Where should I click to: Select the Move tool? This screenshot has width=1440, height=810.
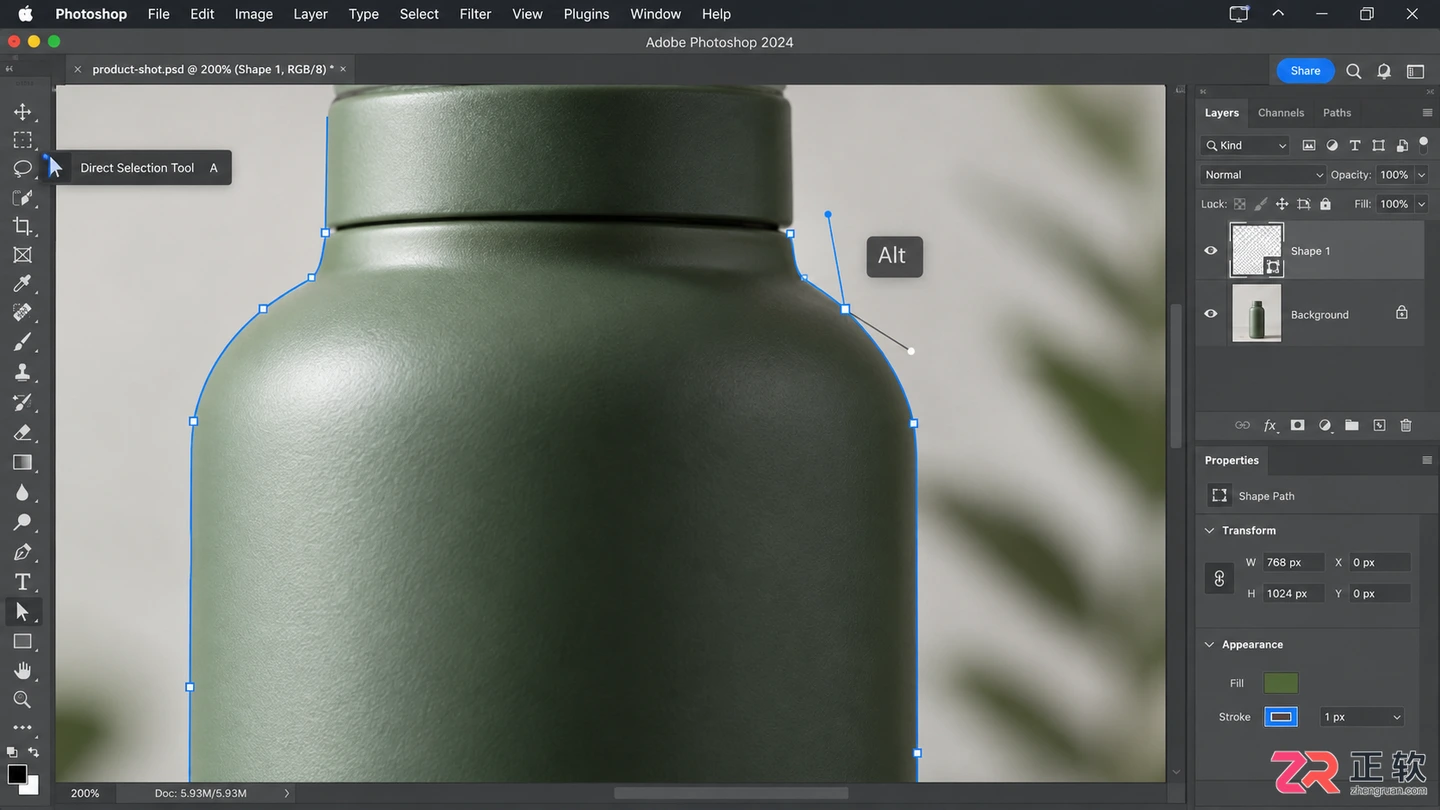tap(22, 112)
